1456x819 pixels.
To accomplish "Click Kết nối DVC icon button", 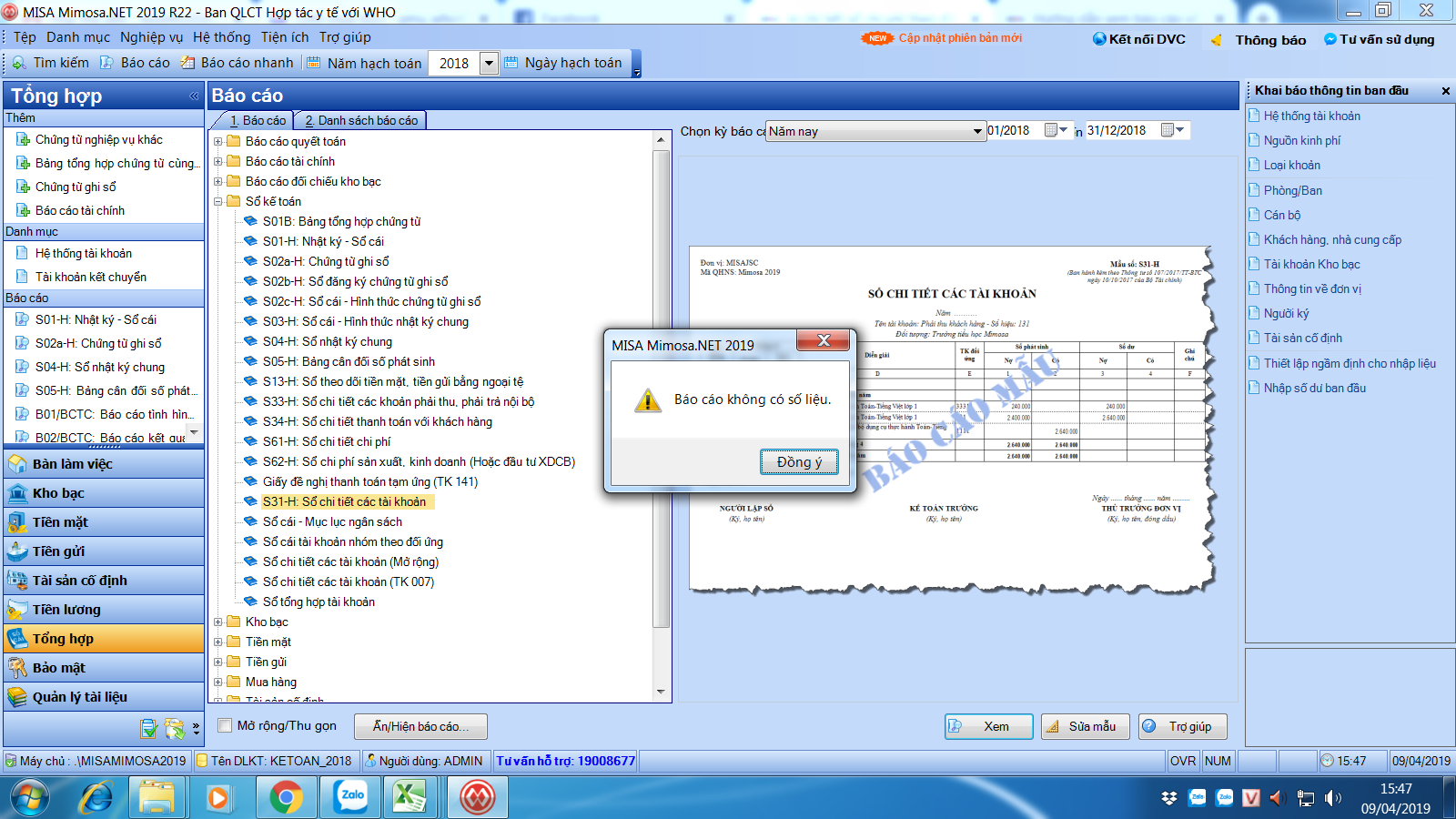I will (1139, 39).
